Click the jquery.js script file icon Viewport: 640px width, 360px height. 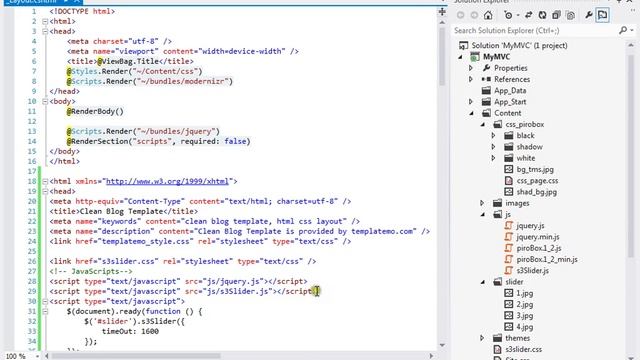coord(509,225)
